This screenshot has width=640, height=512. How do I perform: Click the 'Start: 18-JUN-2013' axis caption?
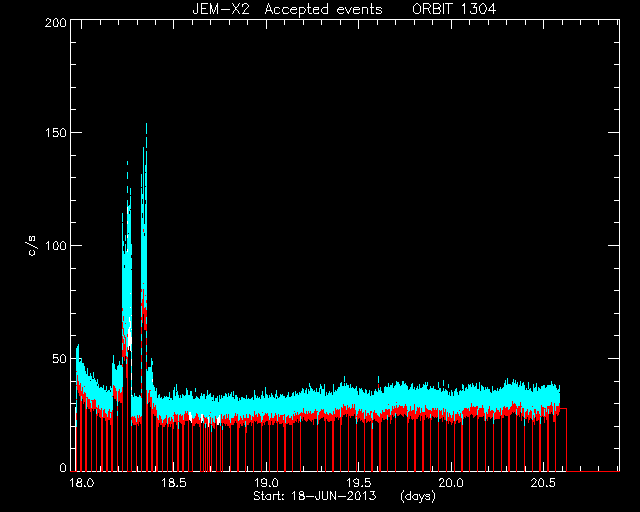[315, 496]
